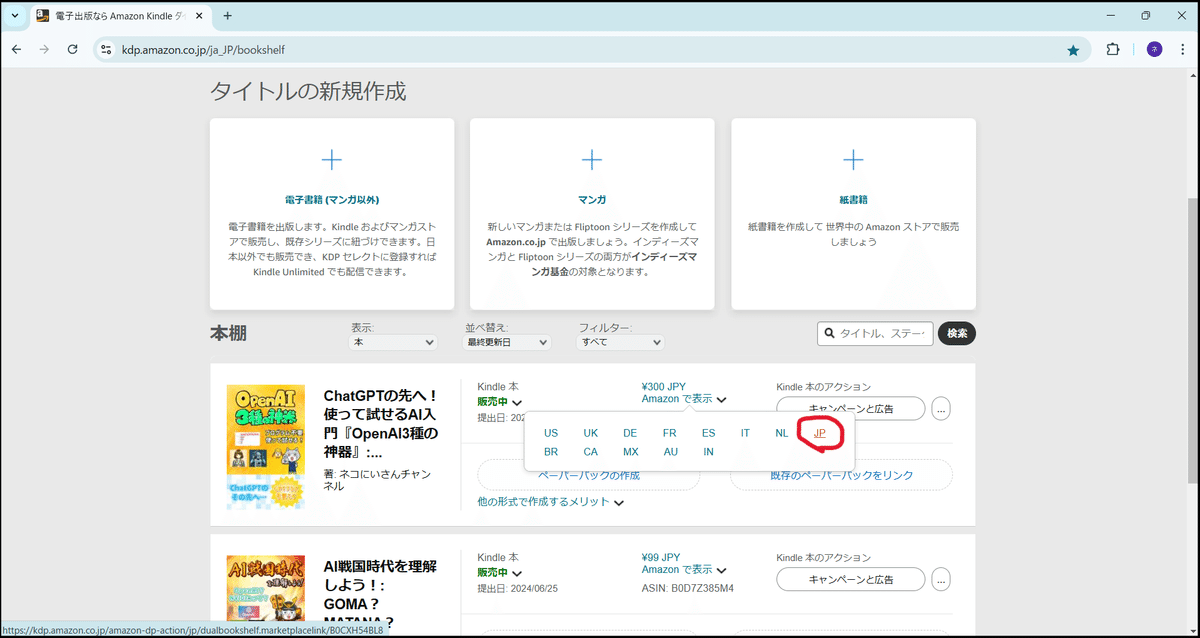Click the 検索 button
This screenshot has width=1200, height=638.
point(957,333)
